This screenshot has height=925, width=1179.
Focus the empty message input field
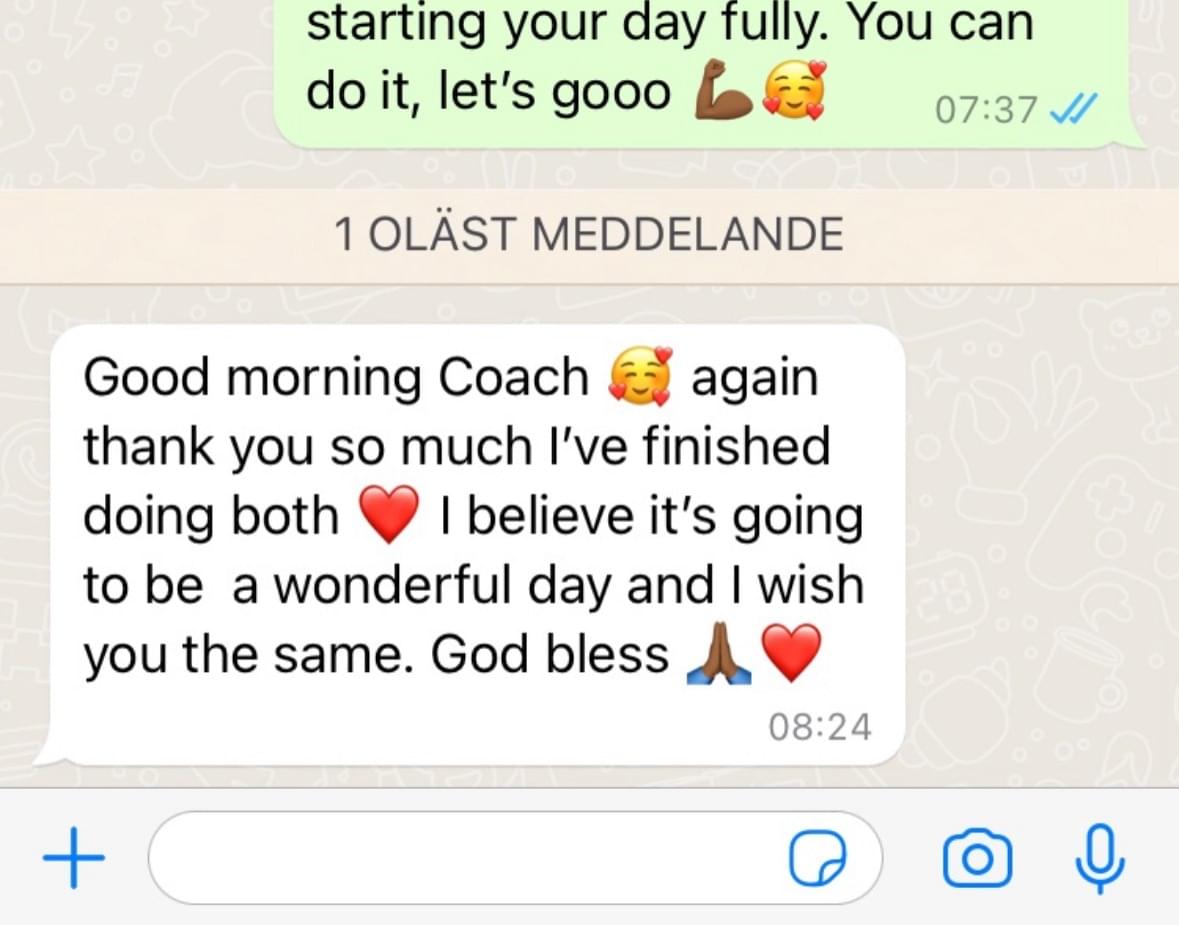click(x=515, y=858)
